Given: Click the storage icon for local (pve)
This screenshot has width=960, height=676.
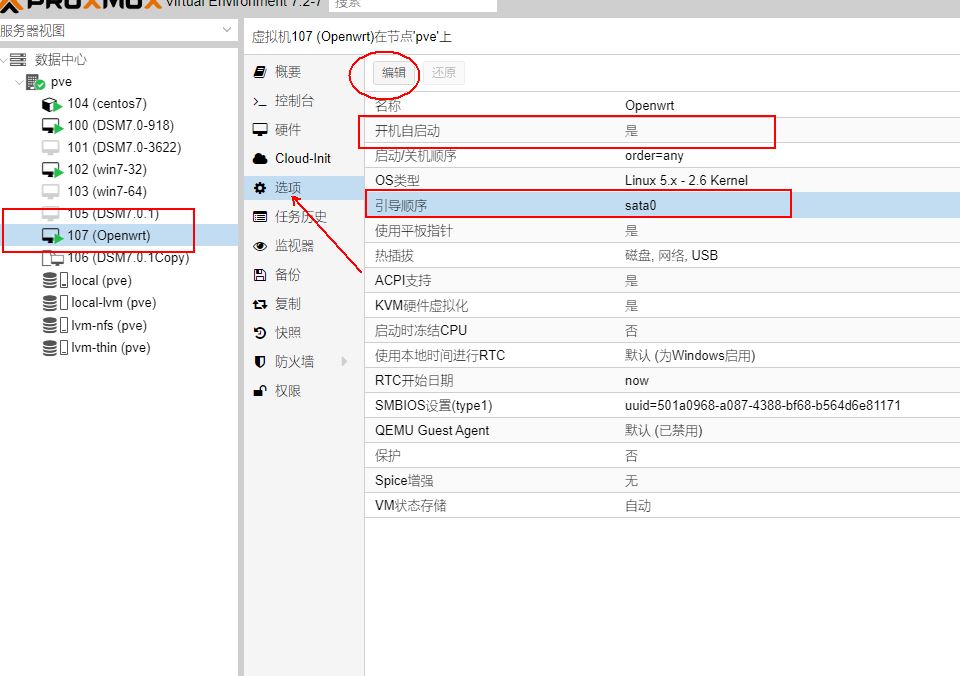Looking at the screenshot, I should (x=54, y=280).
